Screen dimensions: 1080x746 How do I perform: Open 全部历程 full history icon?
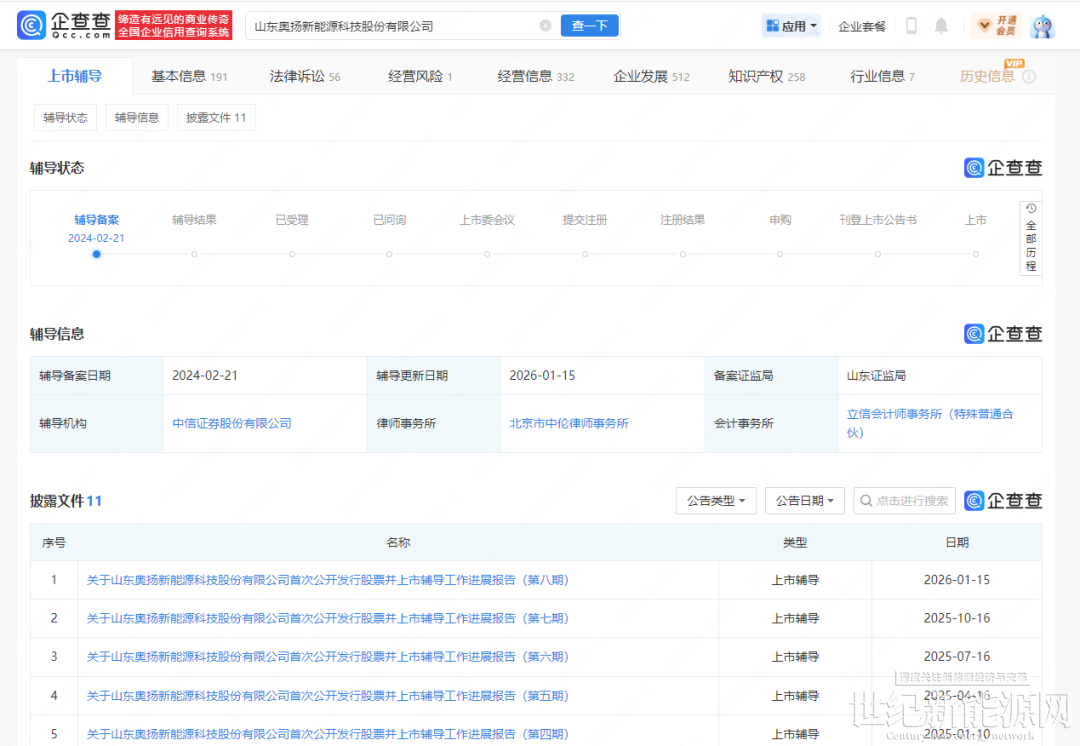click(x=1030, y=238)
